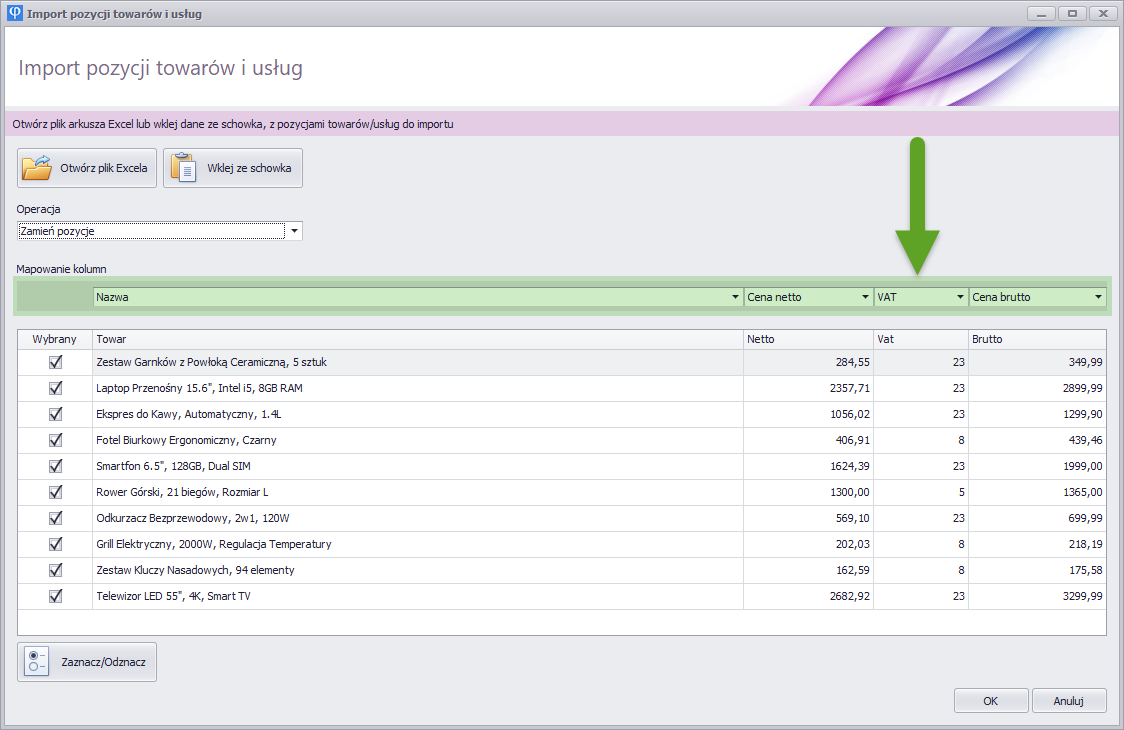Deselect the Telewizor LED 55" checkbox
The width and height of the screenshot is (1124, 730).
point(55,596)
